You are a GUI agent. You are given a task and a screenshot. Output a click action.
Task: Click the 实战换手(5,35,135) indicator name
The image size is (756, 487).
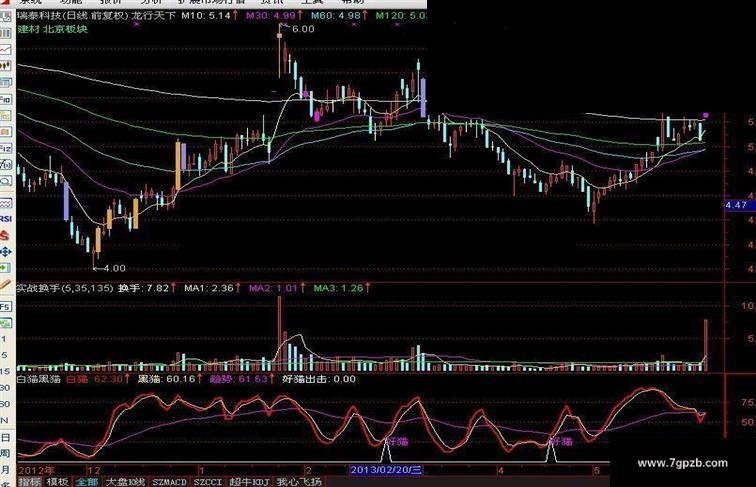[65, 288]
